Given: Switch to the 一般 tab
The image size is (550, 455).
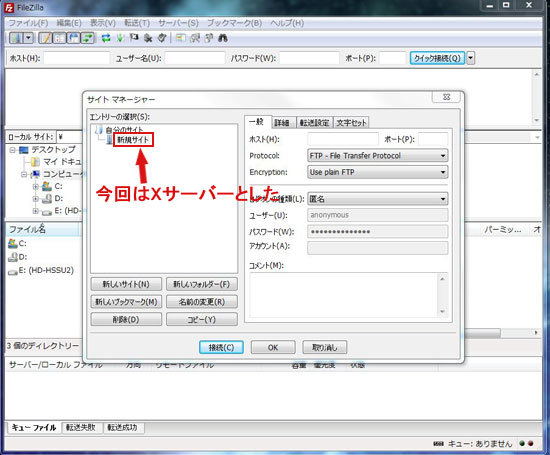Looking at the screenshot, I should pyautogui.click(x=257, y=122).
